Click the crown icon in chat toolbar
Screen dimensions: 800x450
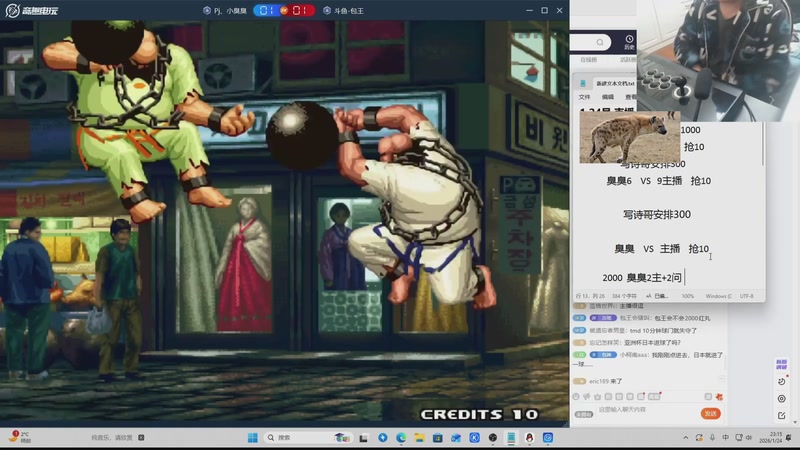[597, 396]
